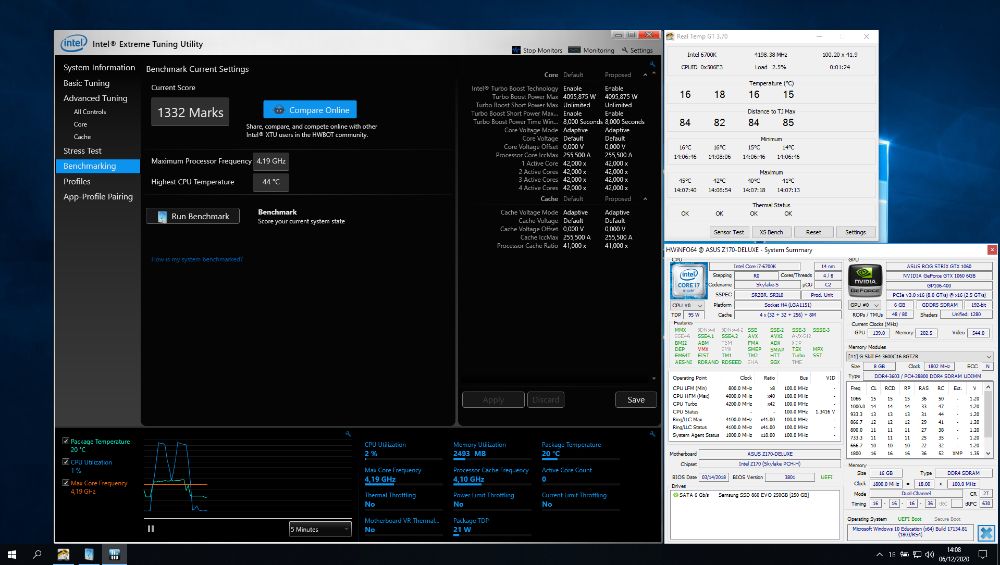
Task: Click the Compare Online button
Action: [x=310, y=110]
